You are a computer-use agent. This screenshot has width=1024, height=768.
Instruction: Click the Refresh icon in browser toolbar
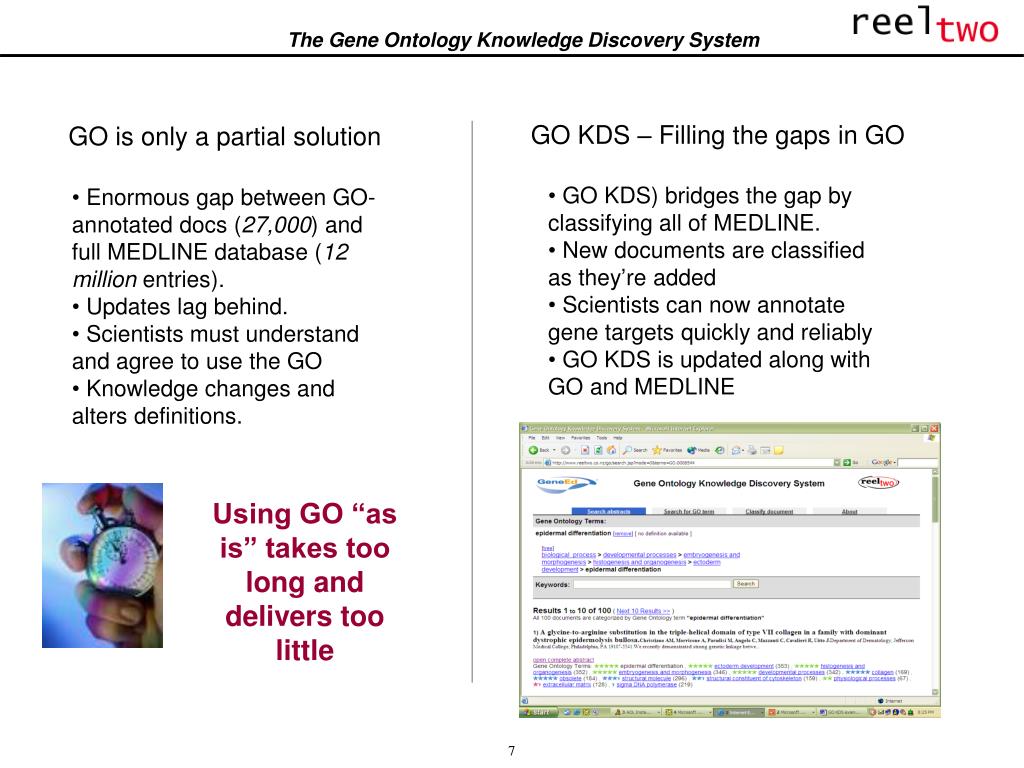click(x=598, y=450)
